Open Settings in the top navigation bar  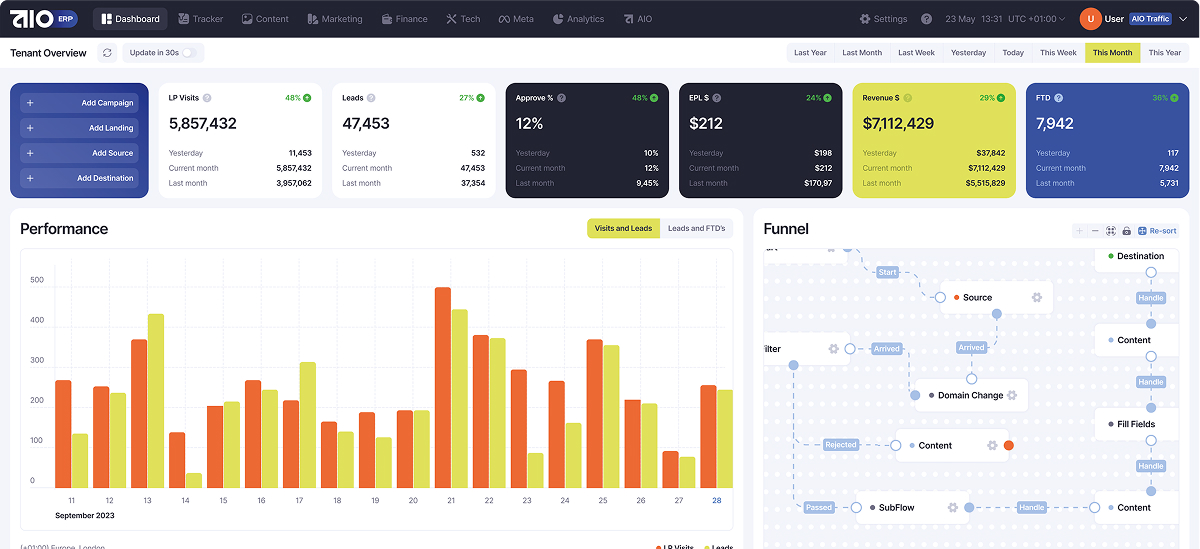883,19
